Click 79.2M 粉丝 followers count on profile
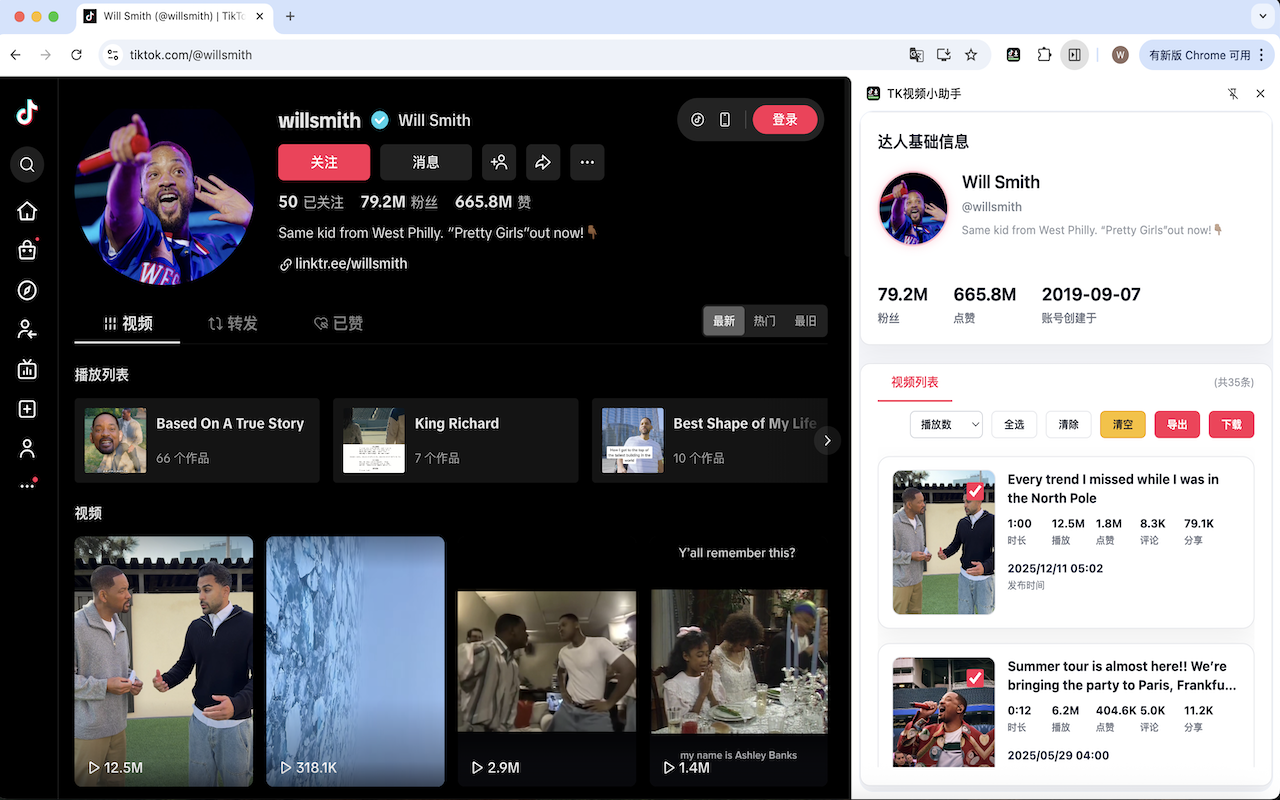The image size is (1280, 800). 399,202
